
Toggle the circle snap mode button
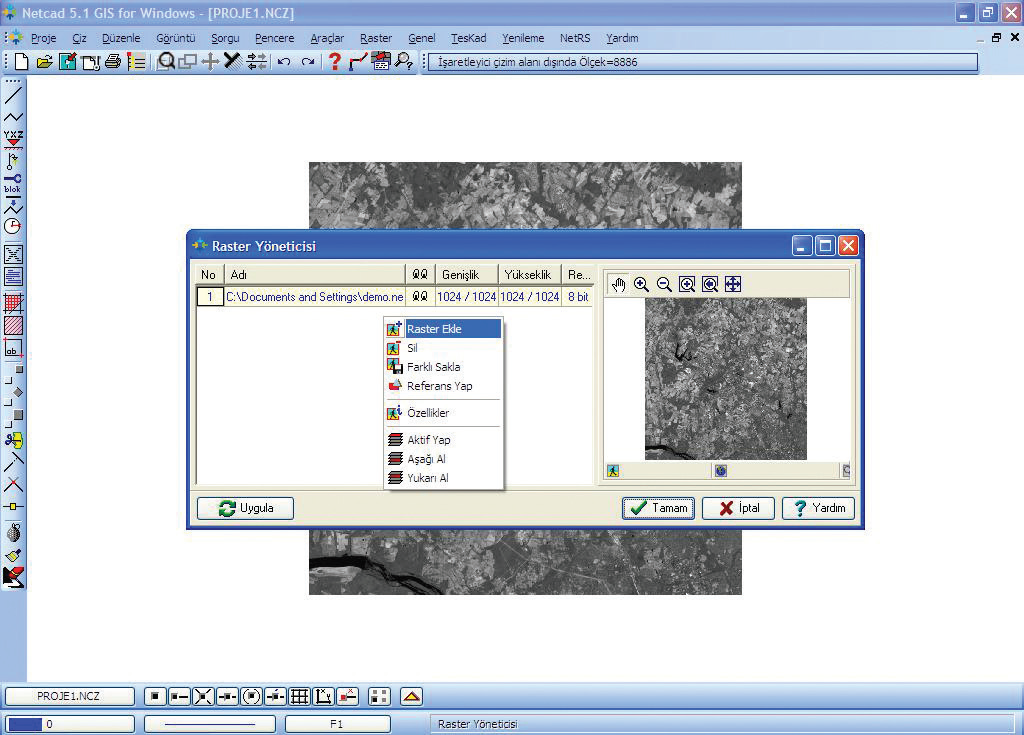(x=251, y=697)
